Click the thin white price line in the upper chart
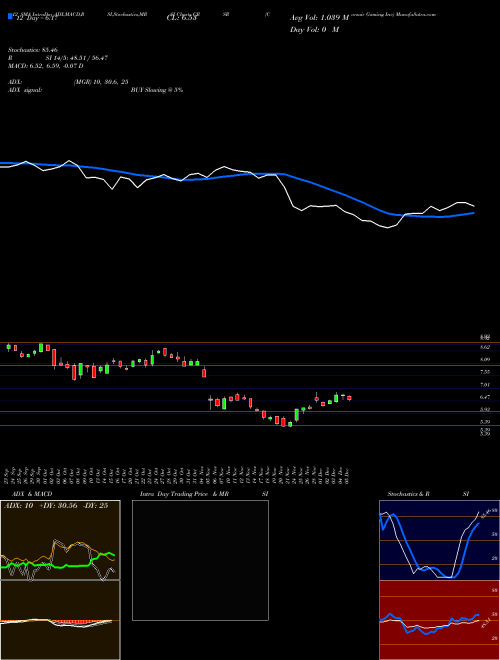 (290, 198)
